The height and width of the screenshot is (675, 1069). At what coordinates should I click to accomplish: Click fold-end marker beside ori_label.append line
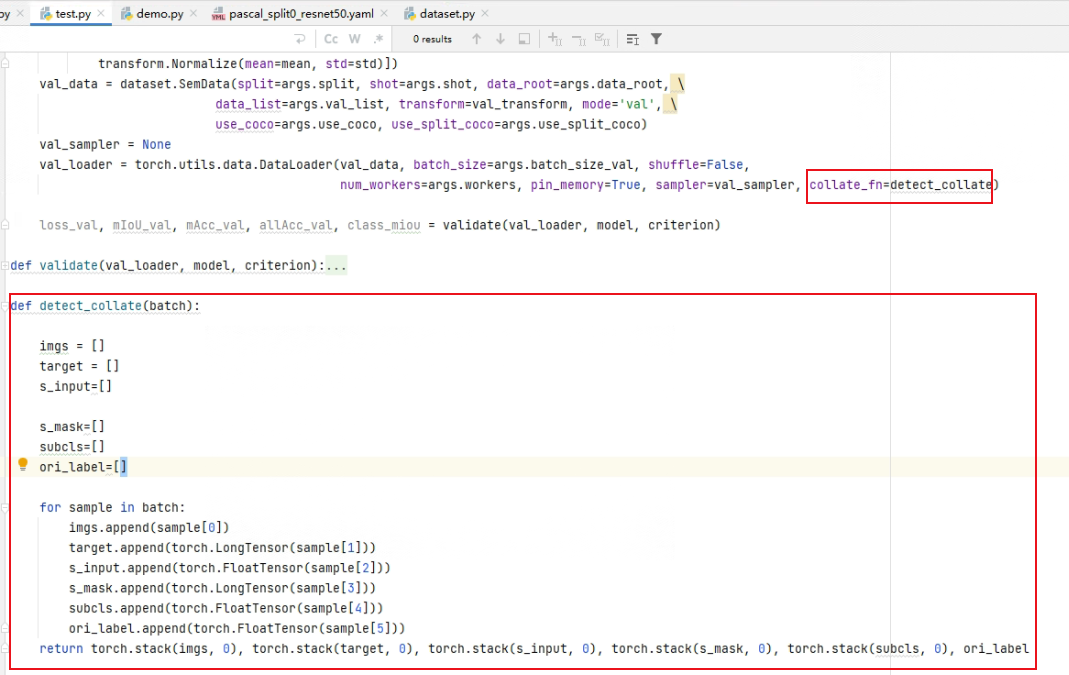point(5,628)
